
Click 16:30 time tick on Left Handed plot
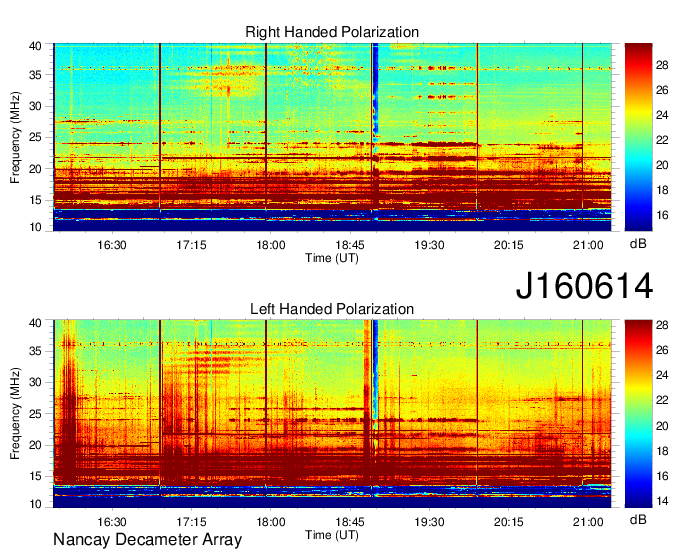[112, 522]
